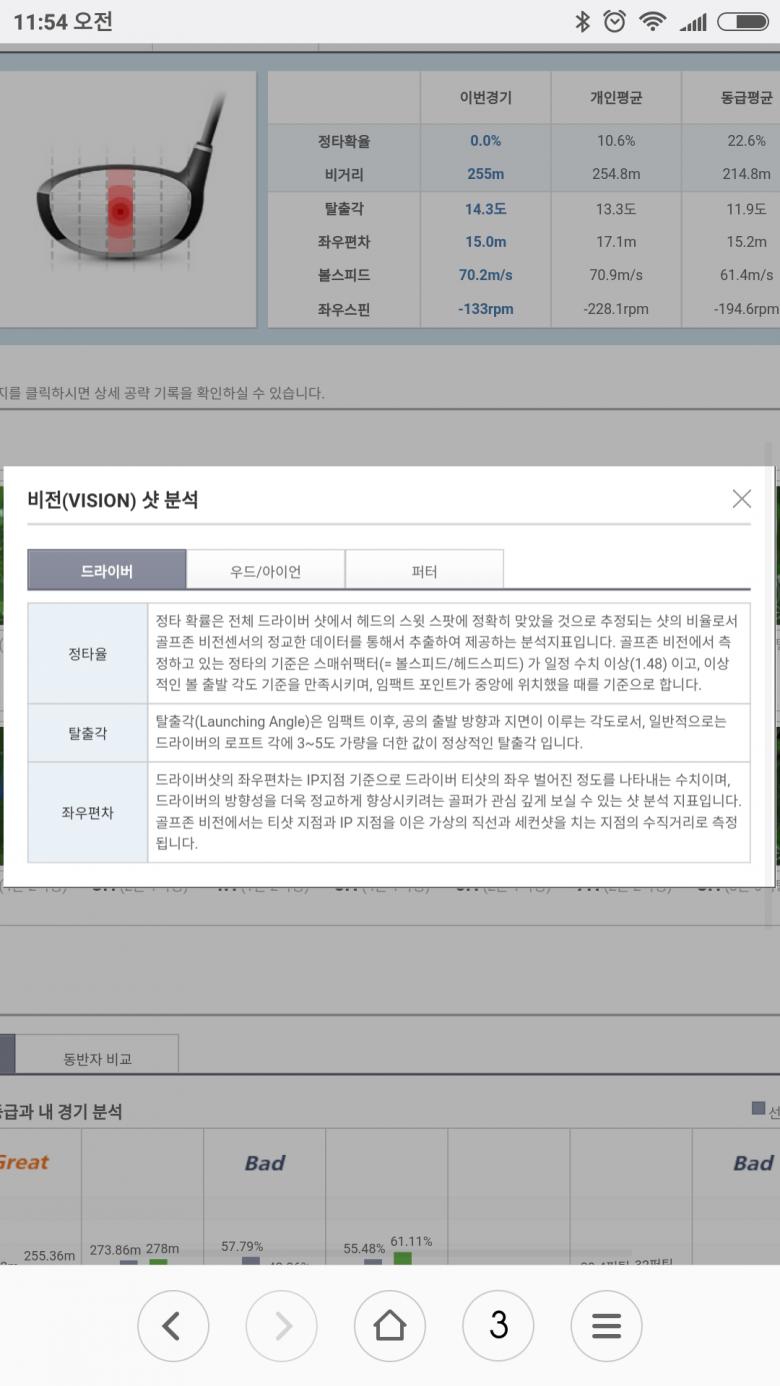The width and height of the screenshot is (780, 1386).
Task: Tap the Bluetooth status icon
Action: (582, 21)
